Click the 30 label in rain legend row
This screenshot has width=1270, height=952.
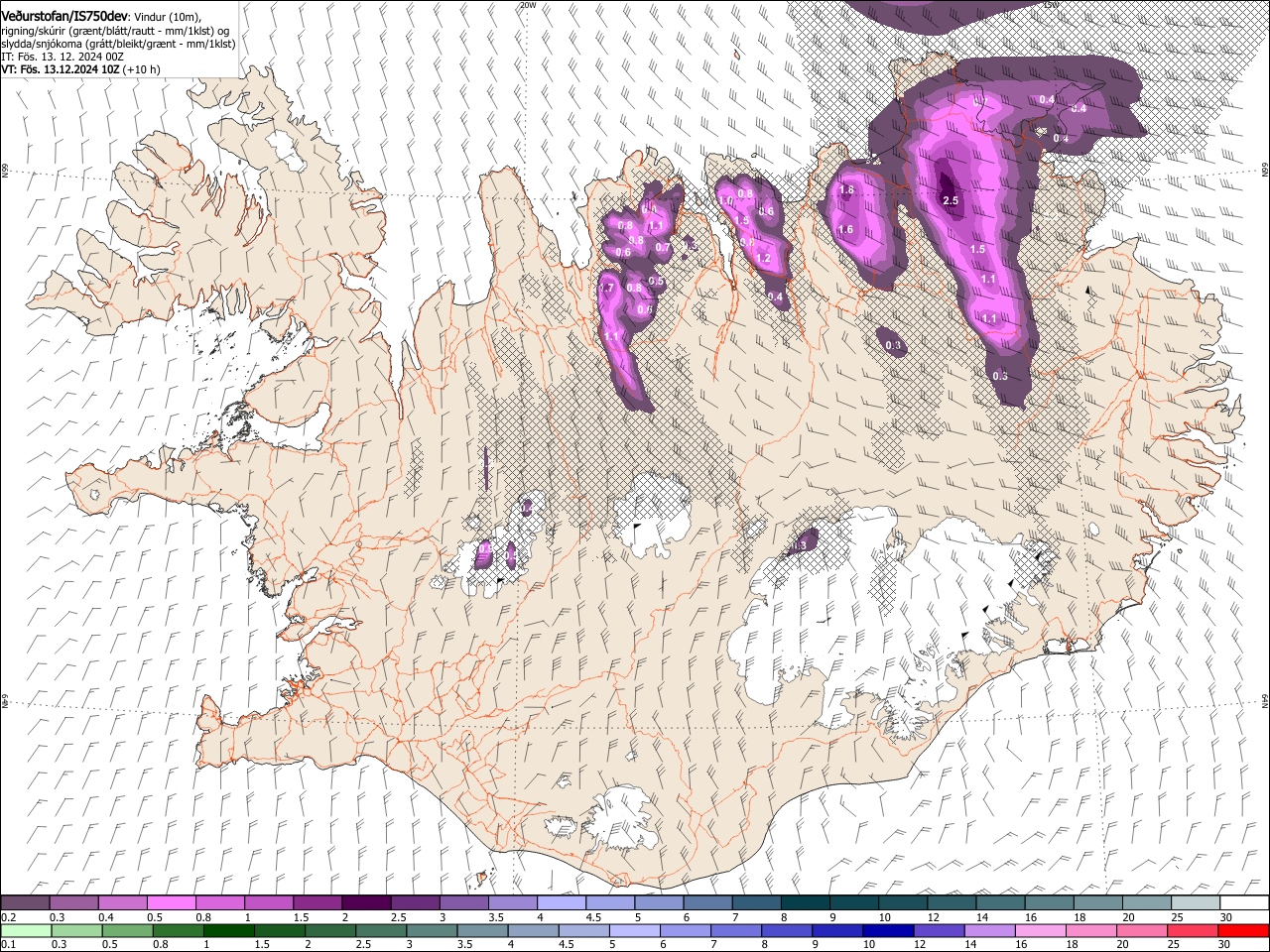click(x=1225, y=944)
